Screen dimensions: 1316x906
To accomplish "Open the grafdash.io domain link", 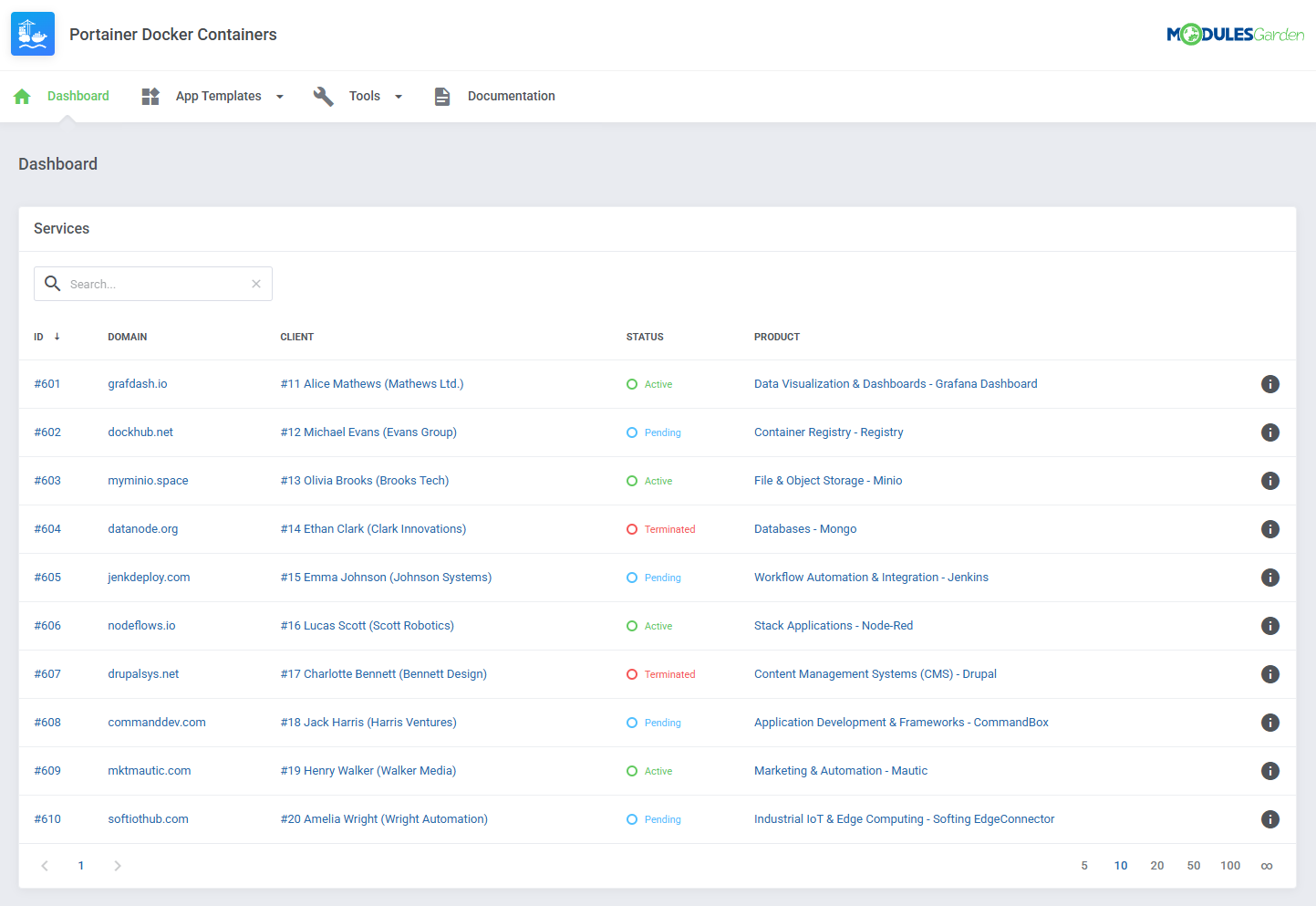I will (x=137, y=383).
